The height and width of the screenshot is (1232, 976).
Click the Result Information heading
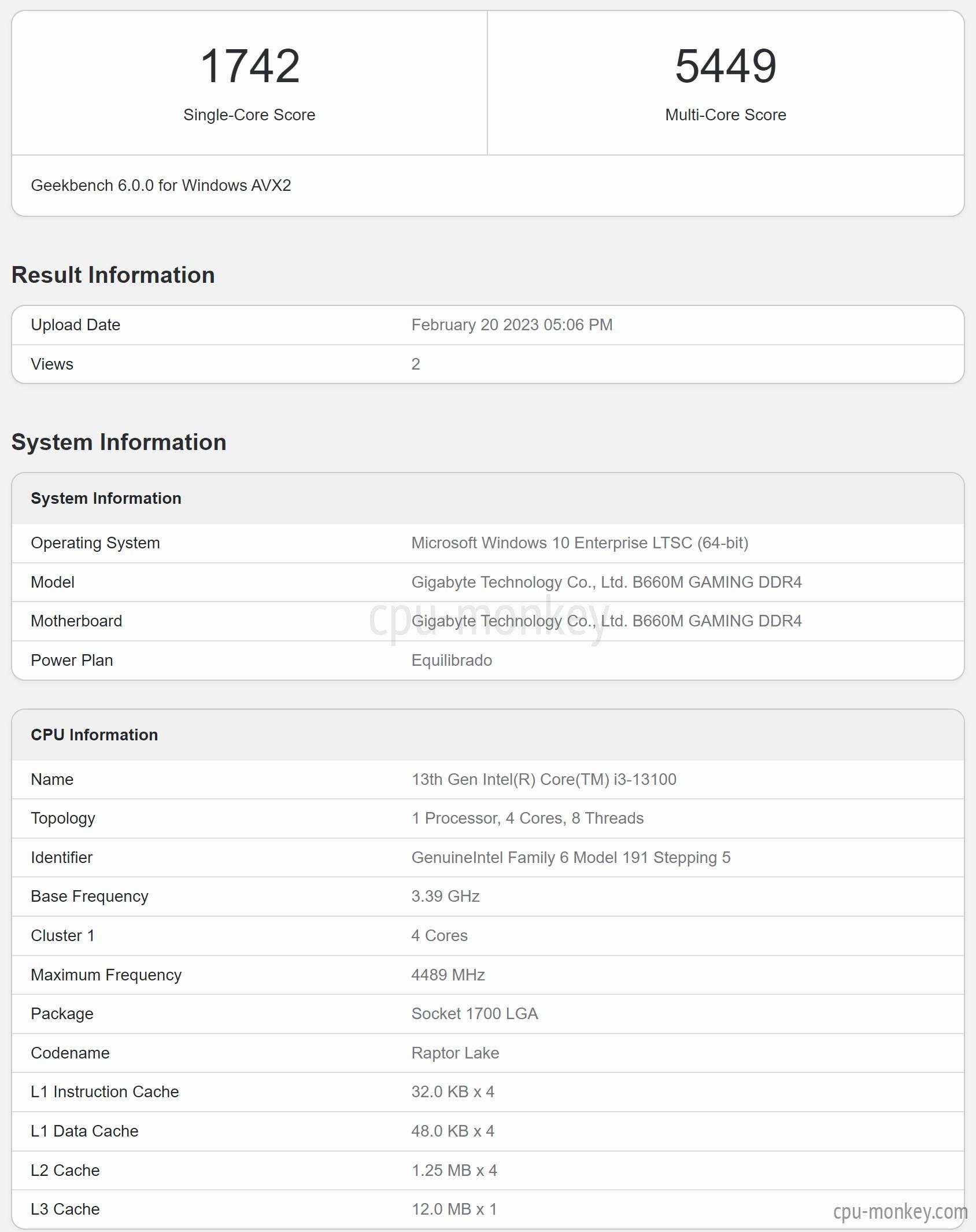(x=113, y=275)
